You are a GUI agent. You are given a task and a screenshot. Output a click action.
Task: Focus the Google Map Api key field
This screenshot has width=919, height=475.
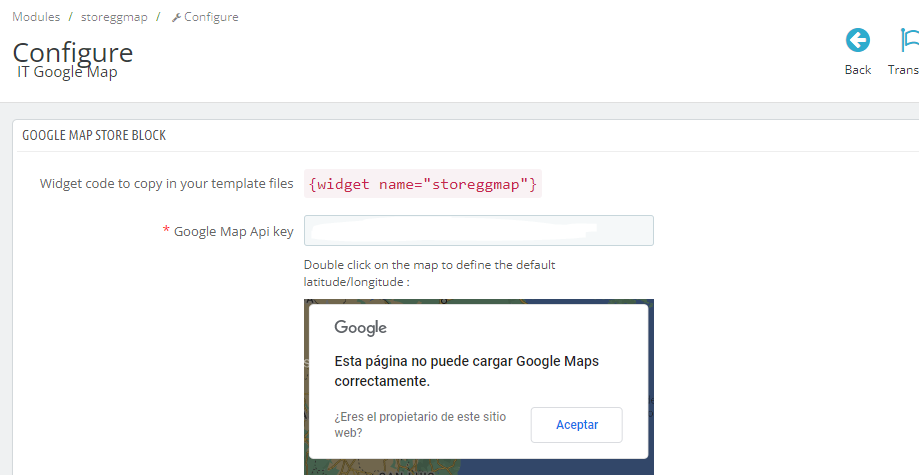(479, 231)
